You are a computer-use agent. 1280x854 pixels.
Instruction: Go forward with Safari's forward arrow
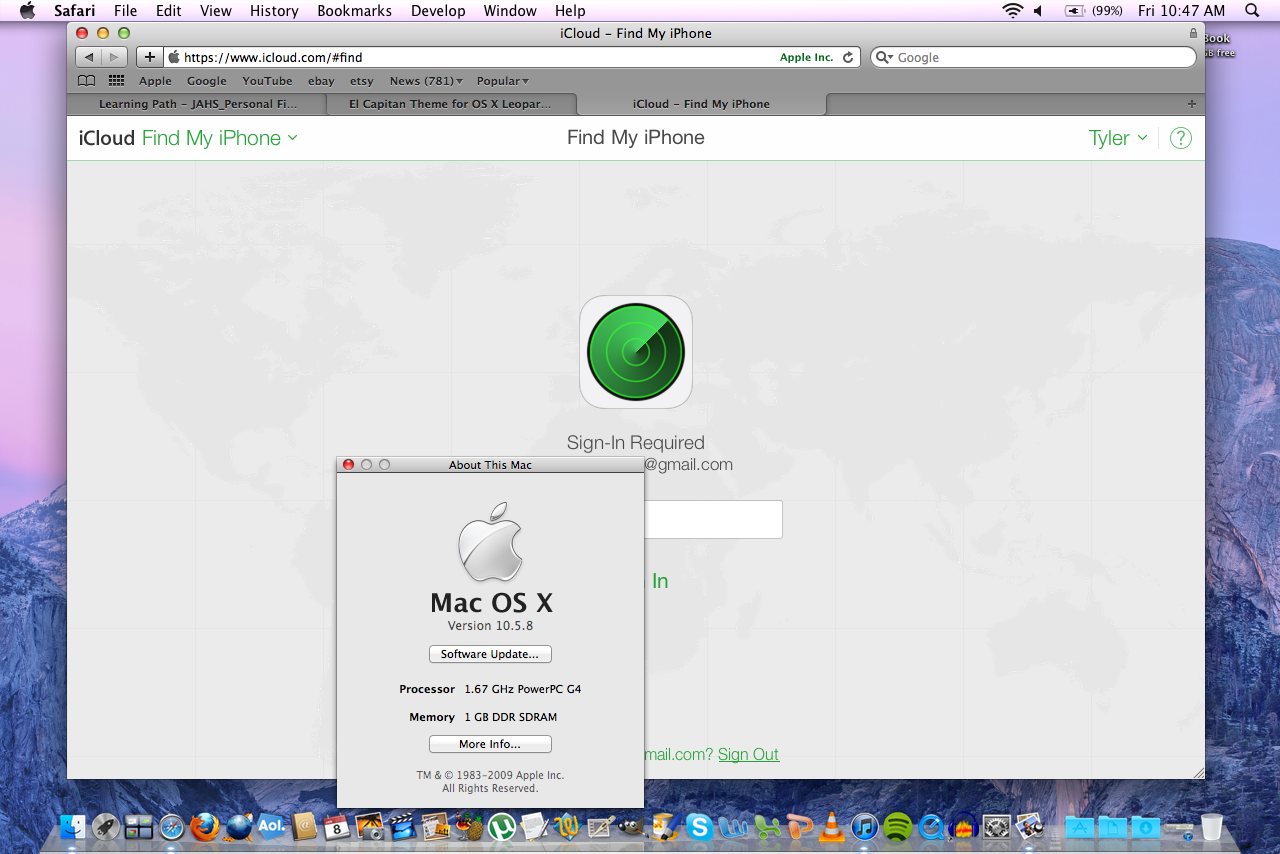tap(115, 57)
